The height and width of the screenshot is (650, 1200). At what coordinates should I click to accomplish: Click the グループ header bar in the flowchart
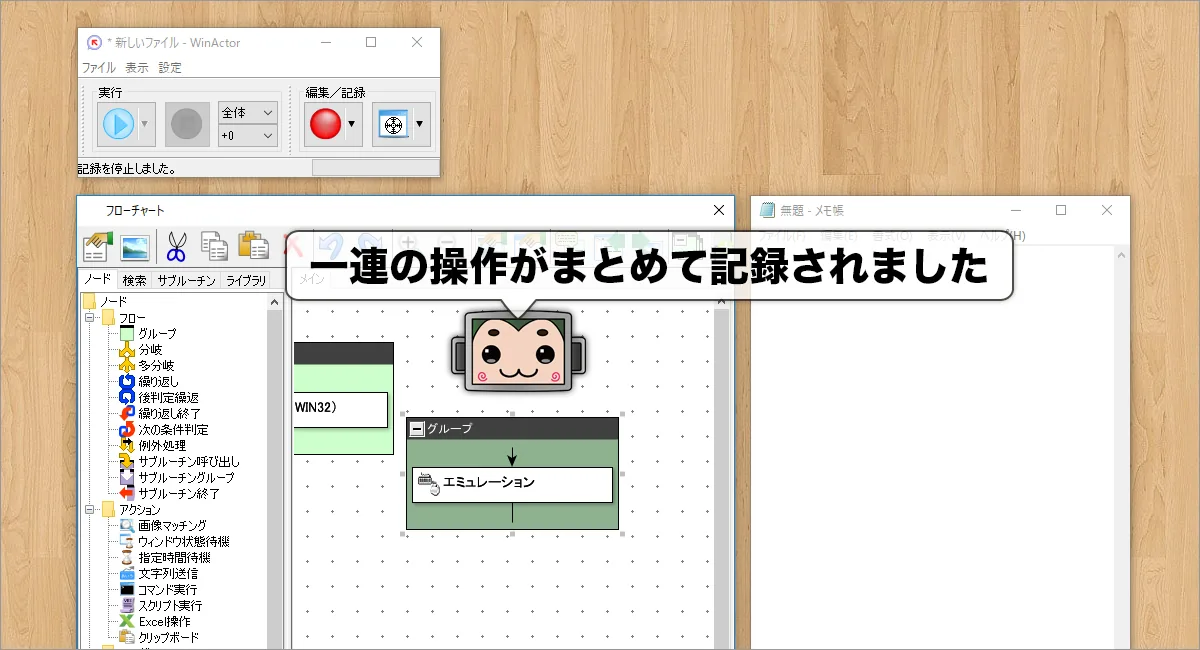[512, 428]
